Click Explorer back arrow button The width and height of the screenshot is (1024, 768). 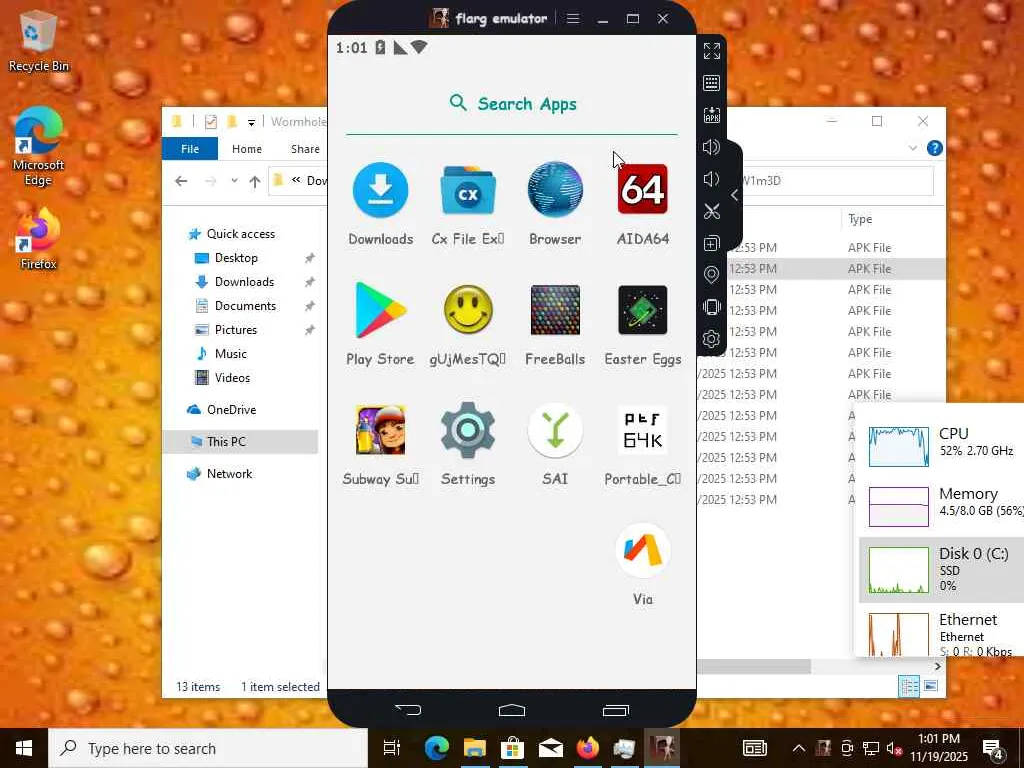(182, 181)
